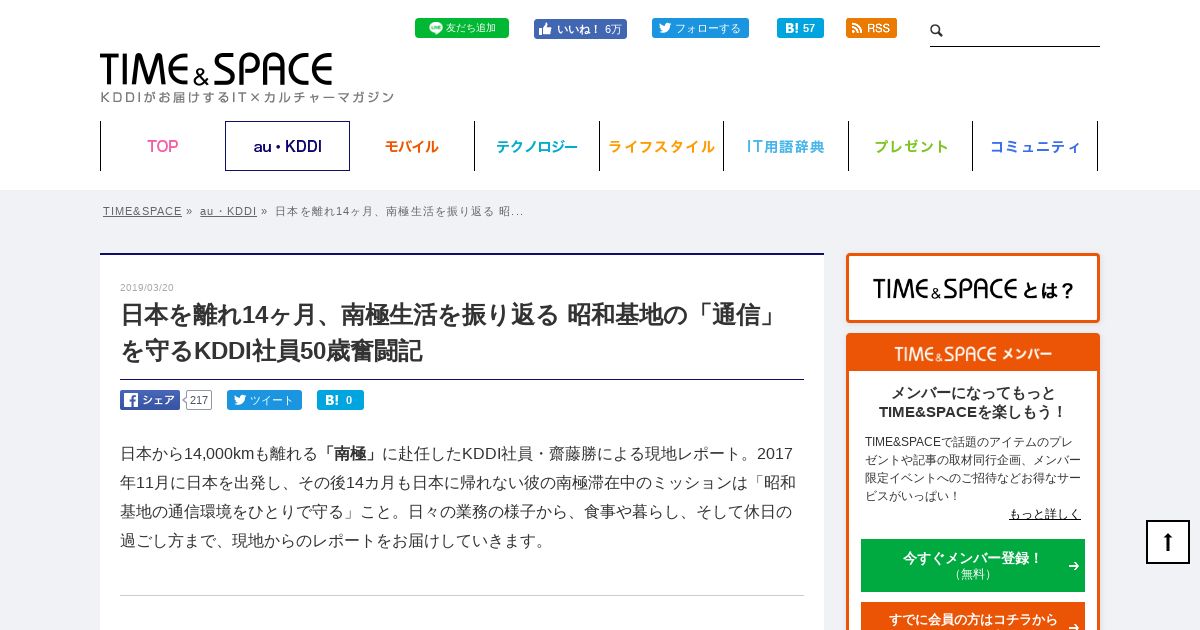Screen dimensions: 1200x630
Task: Click the 217 share count bubble
Action: [x=199, y=400]
